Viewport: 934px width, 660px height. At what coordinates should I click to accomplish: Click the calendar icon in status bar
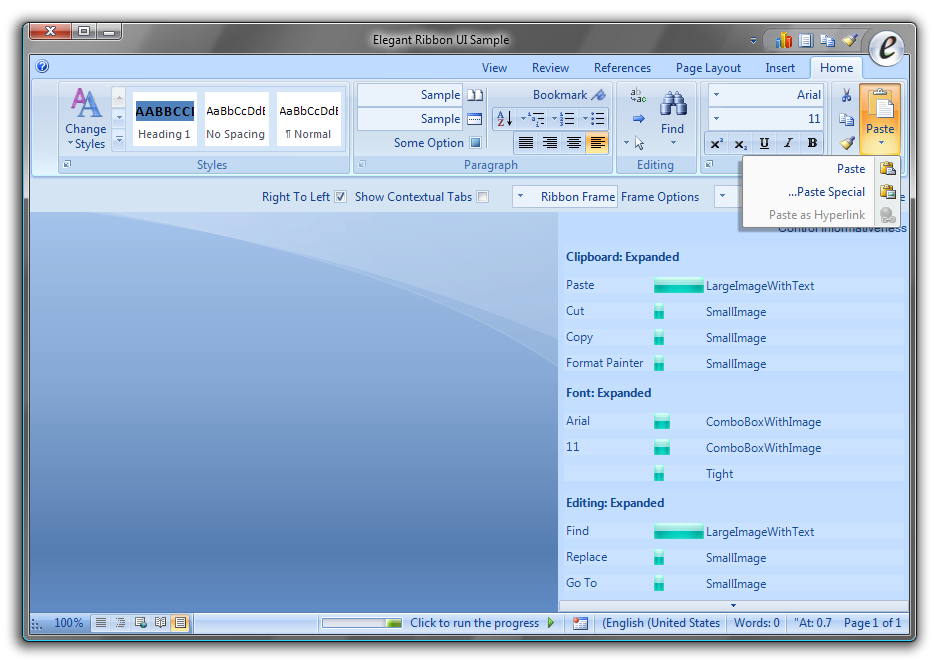580,623
